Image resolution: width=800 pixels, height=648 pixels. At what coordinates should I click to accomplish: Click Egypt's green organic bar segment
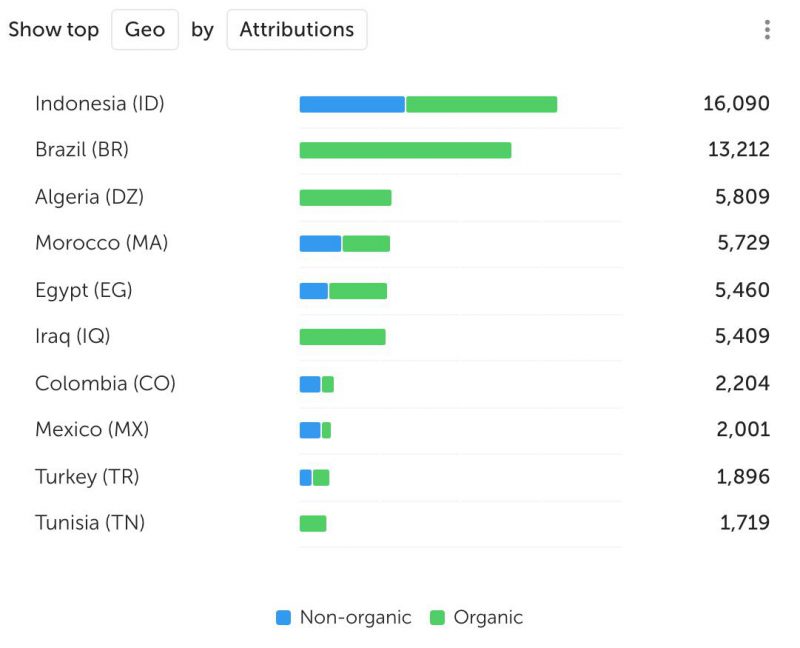click(358, 291)
